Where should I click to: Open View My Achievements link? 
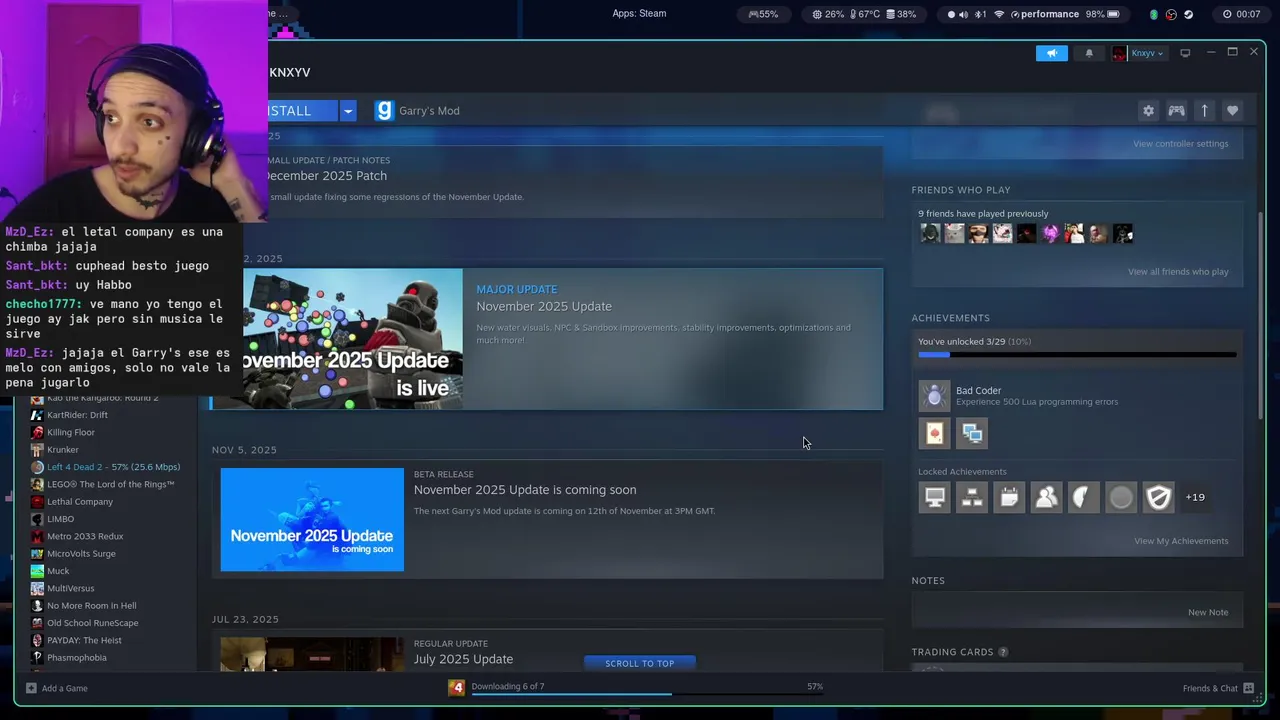tap(1181, 541)
